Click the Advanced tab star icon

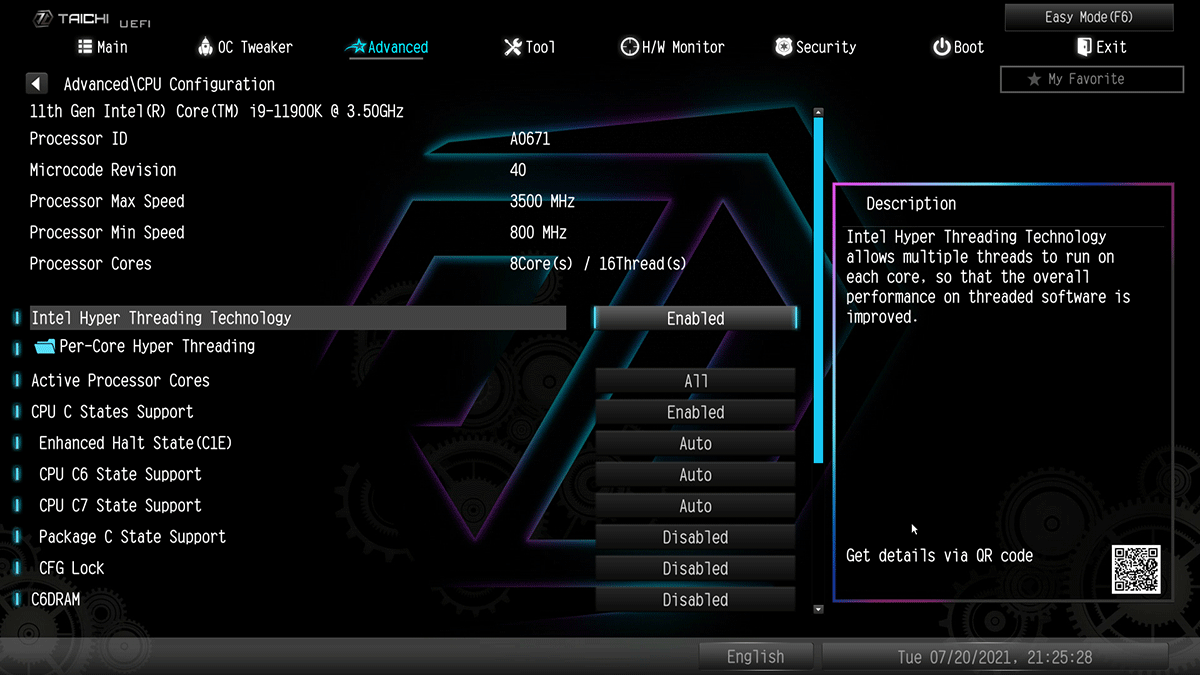356,47
